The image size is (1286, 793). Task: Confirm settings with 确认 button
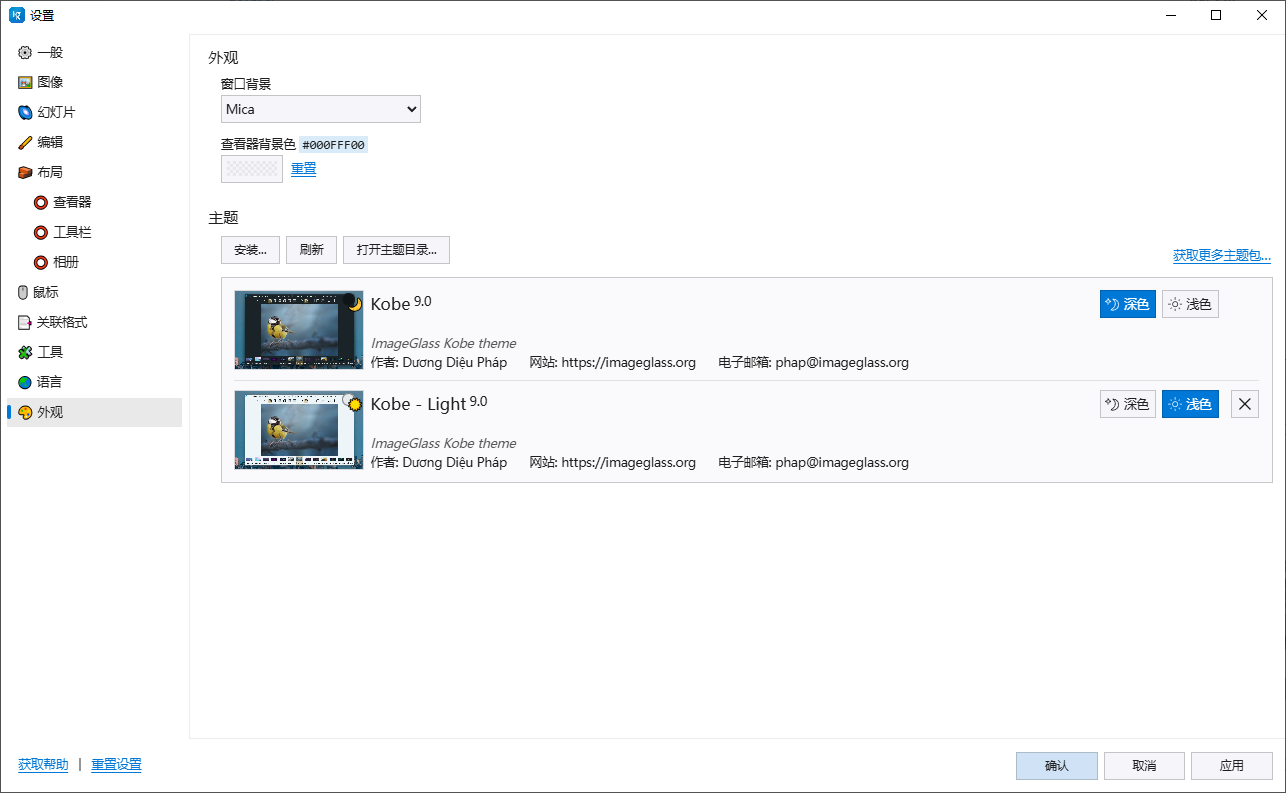(x=1057, y=766)
